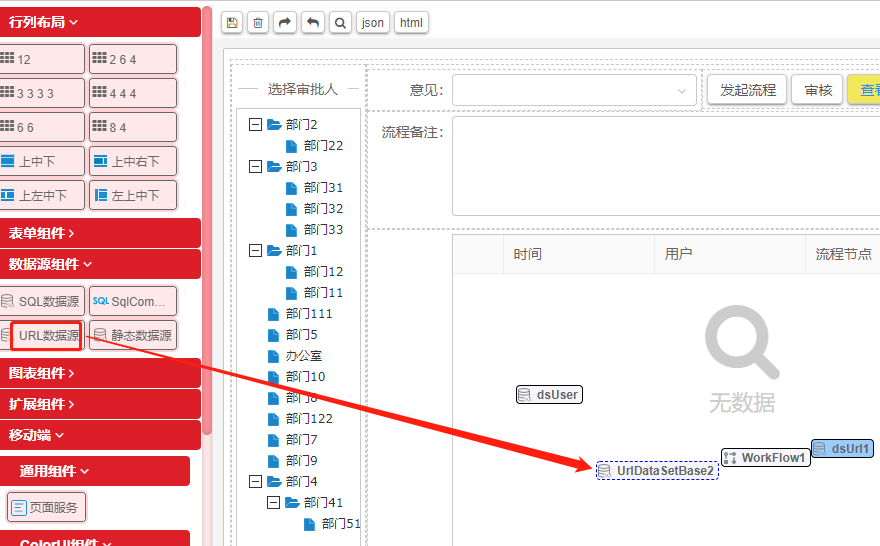This screenshot has height=546, width=880.
Task: Click the undo arrow icon
Action: (x=312, y=23)
